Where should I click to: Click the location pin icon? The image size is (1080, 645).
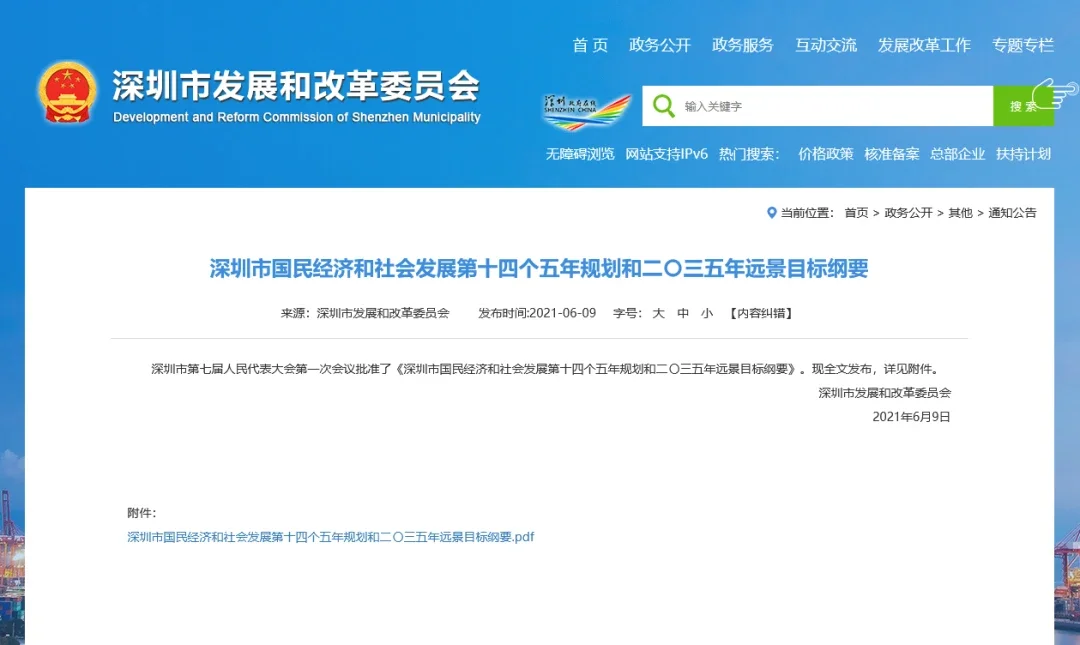(771, 213)
